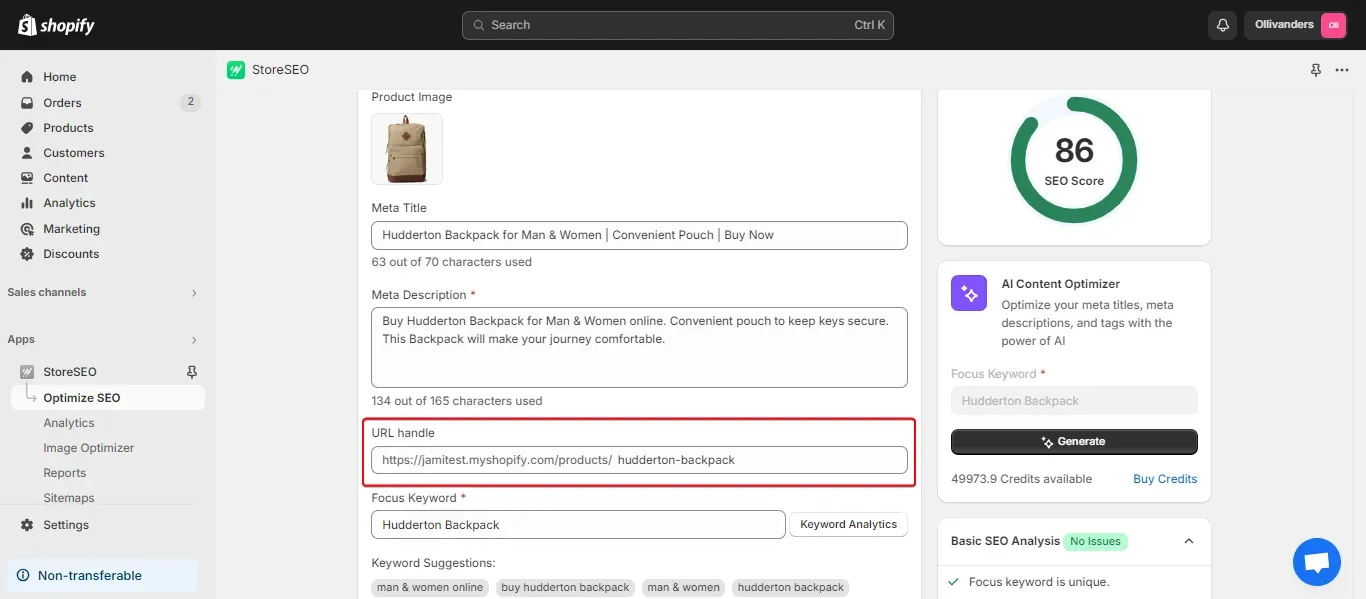Click the search magnifier icon

[x=479, y=25]
